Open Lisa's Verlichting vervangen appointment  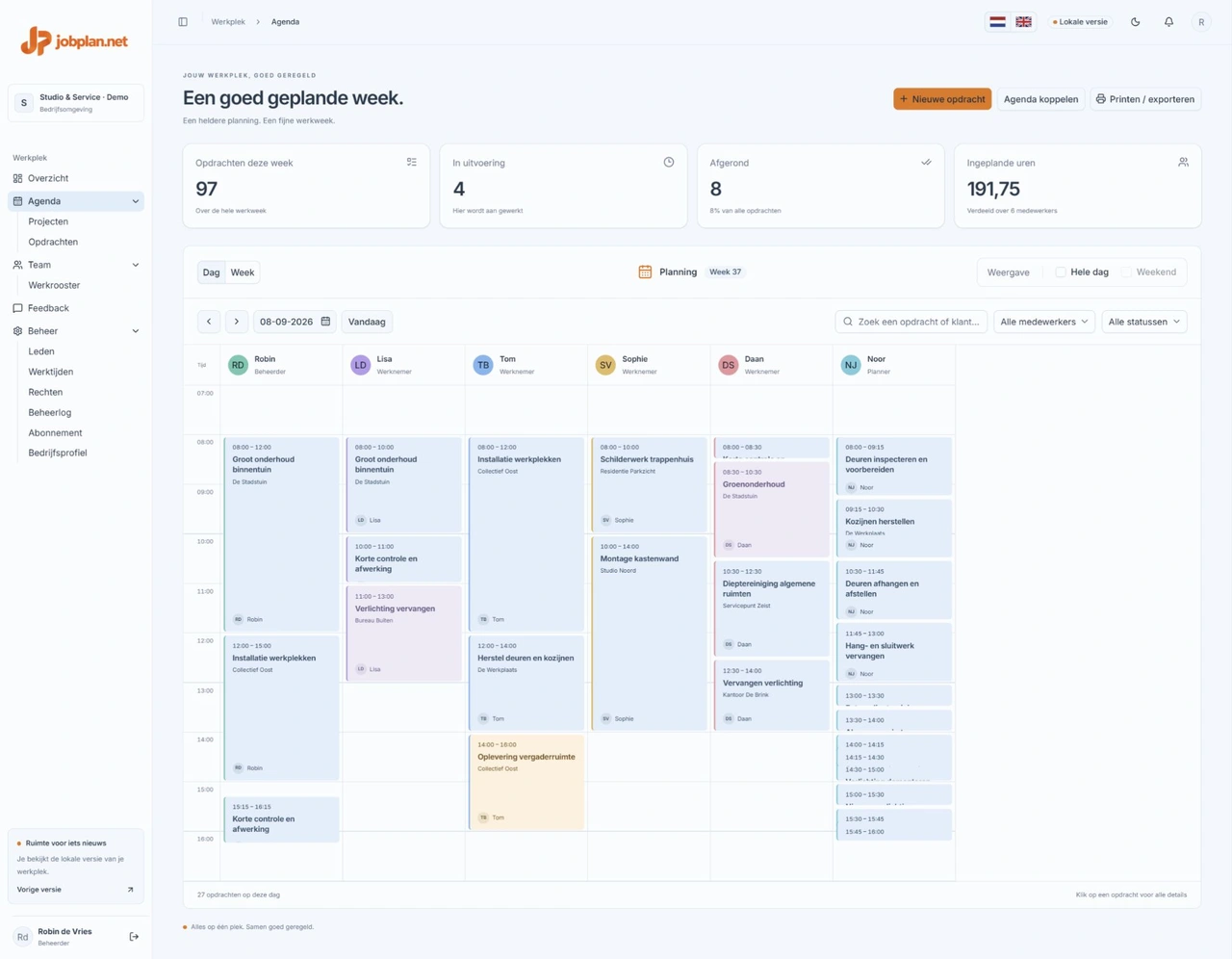(x=404, y=633)
